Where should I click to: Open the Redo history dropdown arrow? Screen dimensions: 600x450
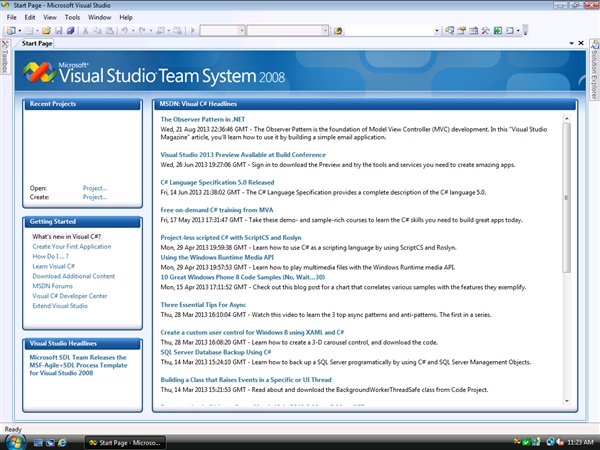(x=151, y=31)
